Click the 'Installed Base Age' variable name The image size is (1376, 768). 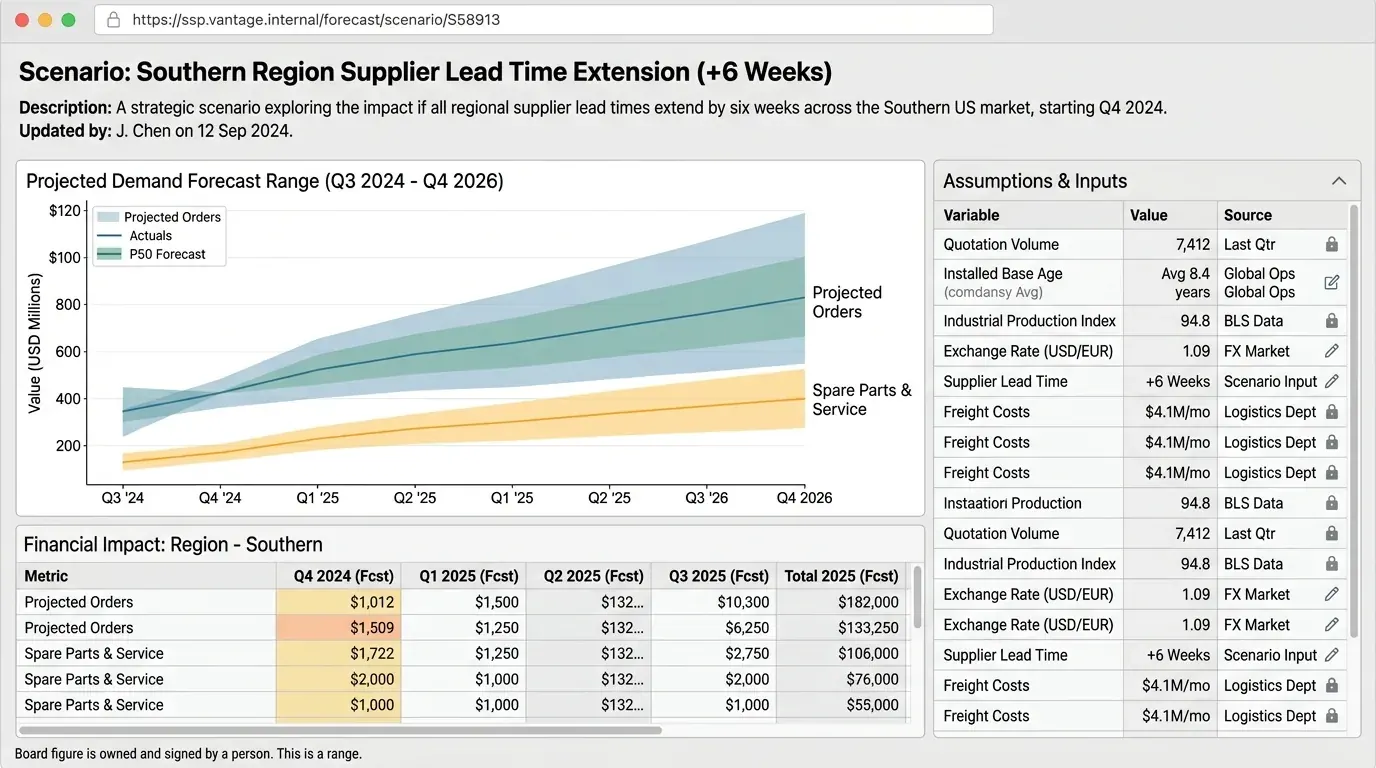click(1003, 273)
